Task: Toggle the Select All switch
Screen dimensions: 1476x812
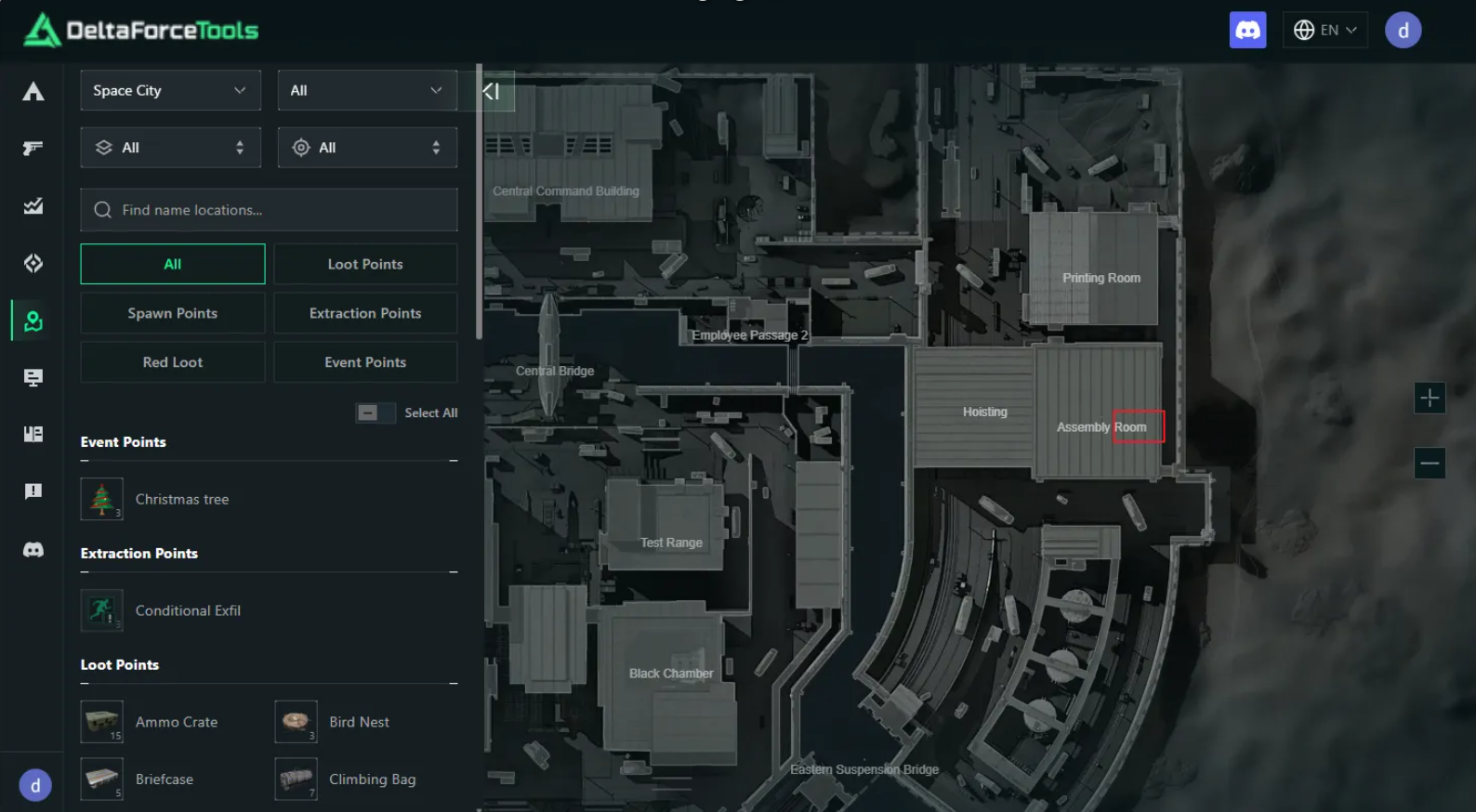Action: point(369,413)
